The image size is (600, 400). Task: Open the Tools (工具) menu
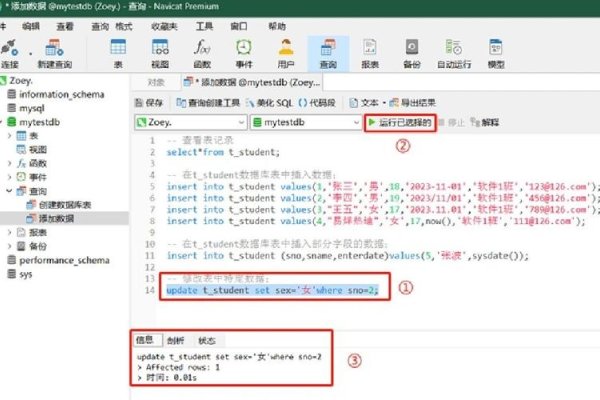tap(204, 26)
